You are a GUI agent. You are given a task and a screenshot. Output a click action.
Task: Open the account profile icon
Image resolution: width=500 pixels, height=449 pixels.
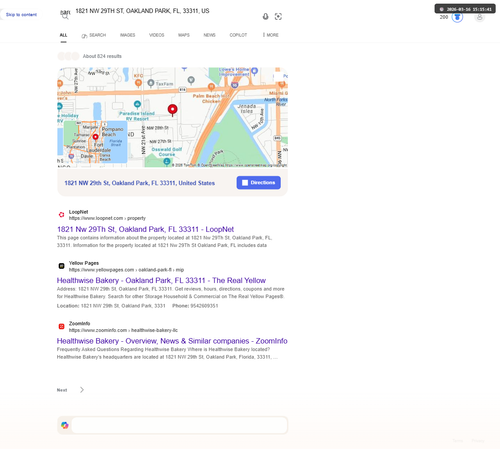[x=479, y=17]
